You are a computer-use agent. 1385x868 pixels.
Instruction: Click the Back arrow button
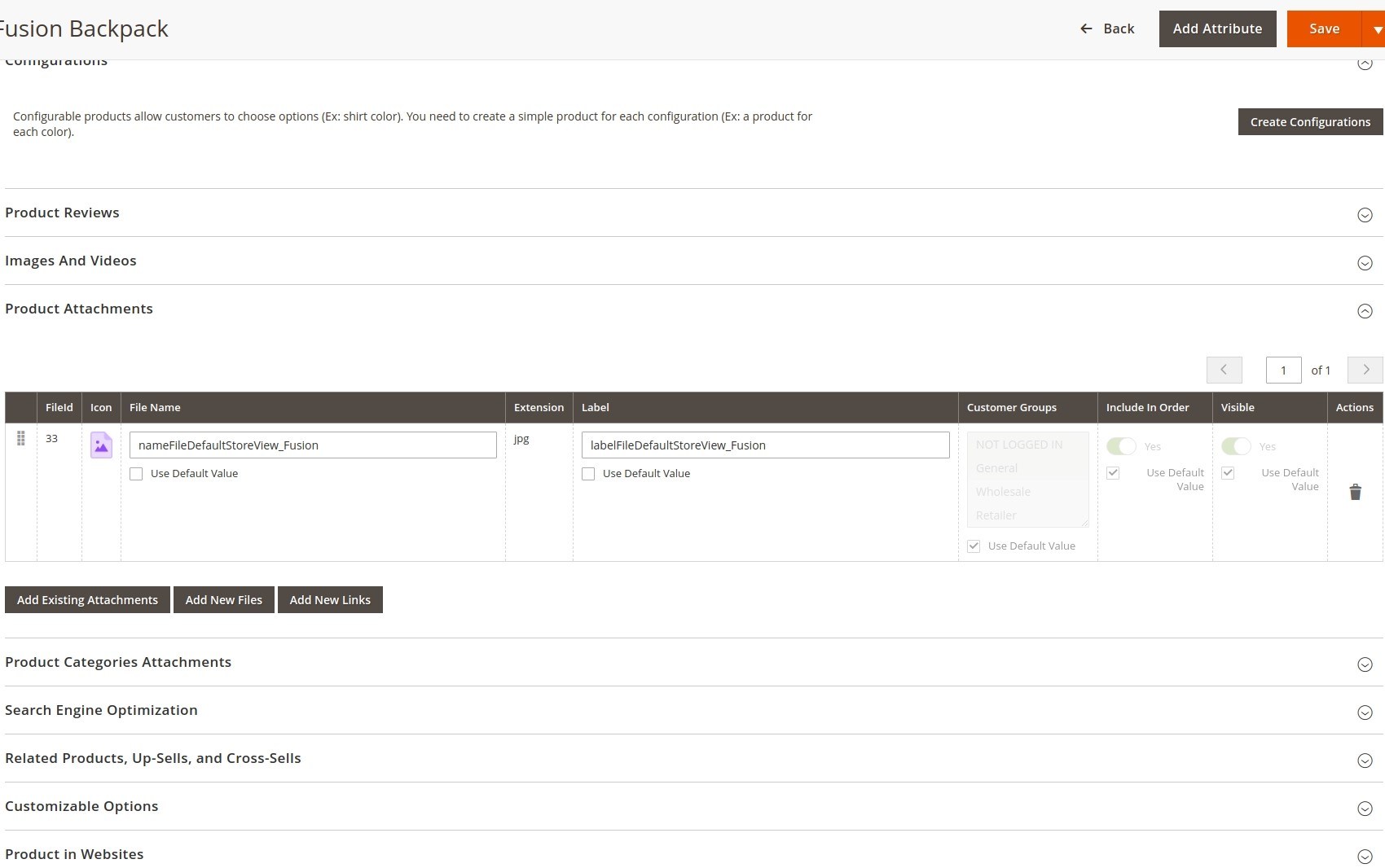click(1107, 28)
